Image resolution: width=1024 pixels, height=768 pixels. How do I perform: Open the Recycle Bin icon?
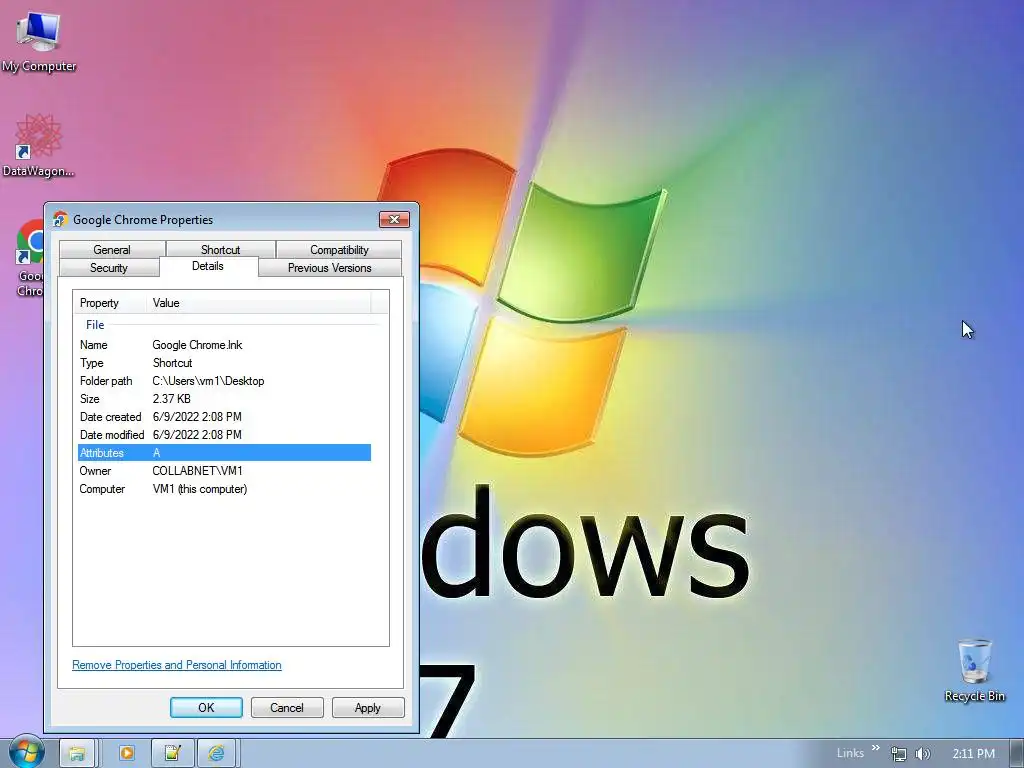tap(974, 671)
